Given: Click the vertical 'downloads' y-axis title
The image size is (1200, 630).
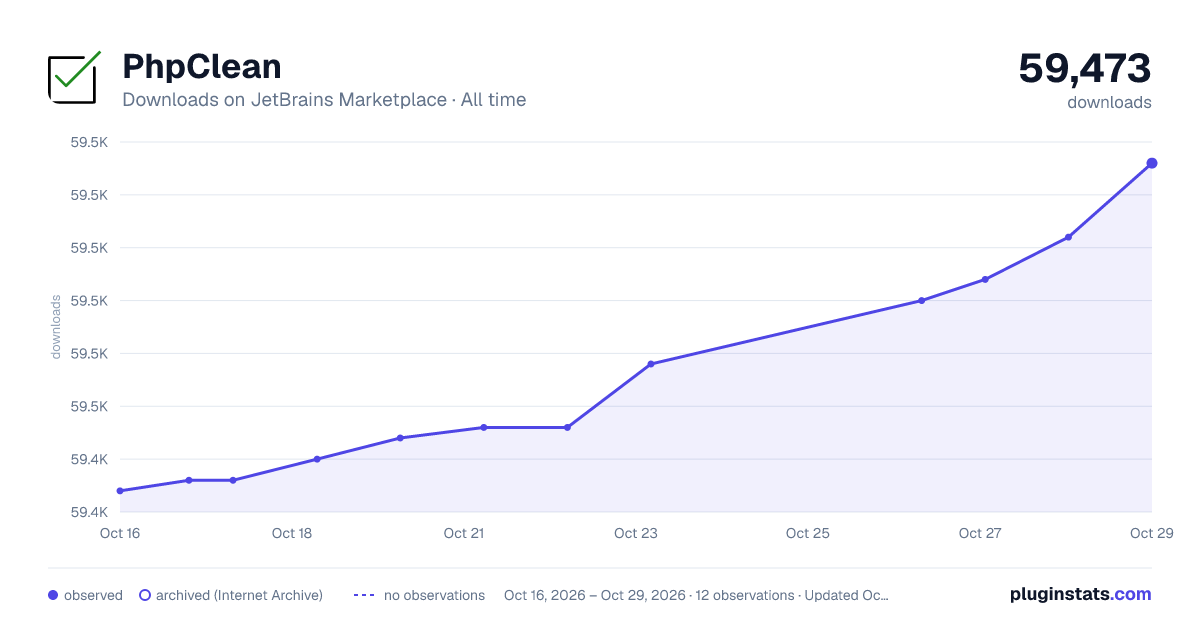Looking at the screenshot, I should click(x=56, y=327).
